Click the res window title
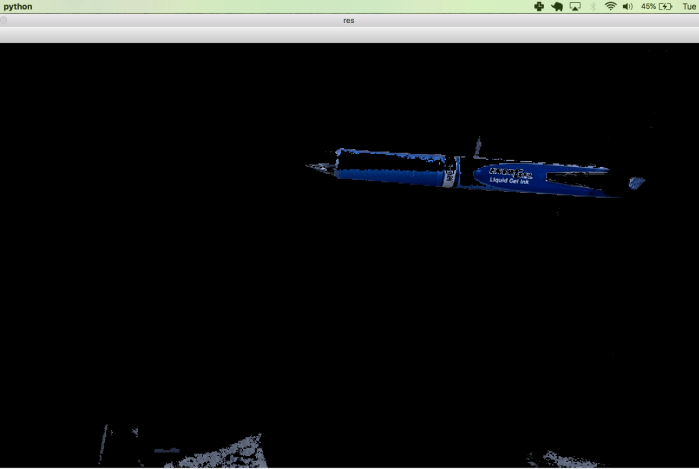Viewport: 699px width, 469px height. (349, 20)
